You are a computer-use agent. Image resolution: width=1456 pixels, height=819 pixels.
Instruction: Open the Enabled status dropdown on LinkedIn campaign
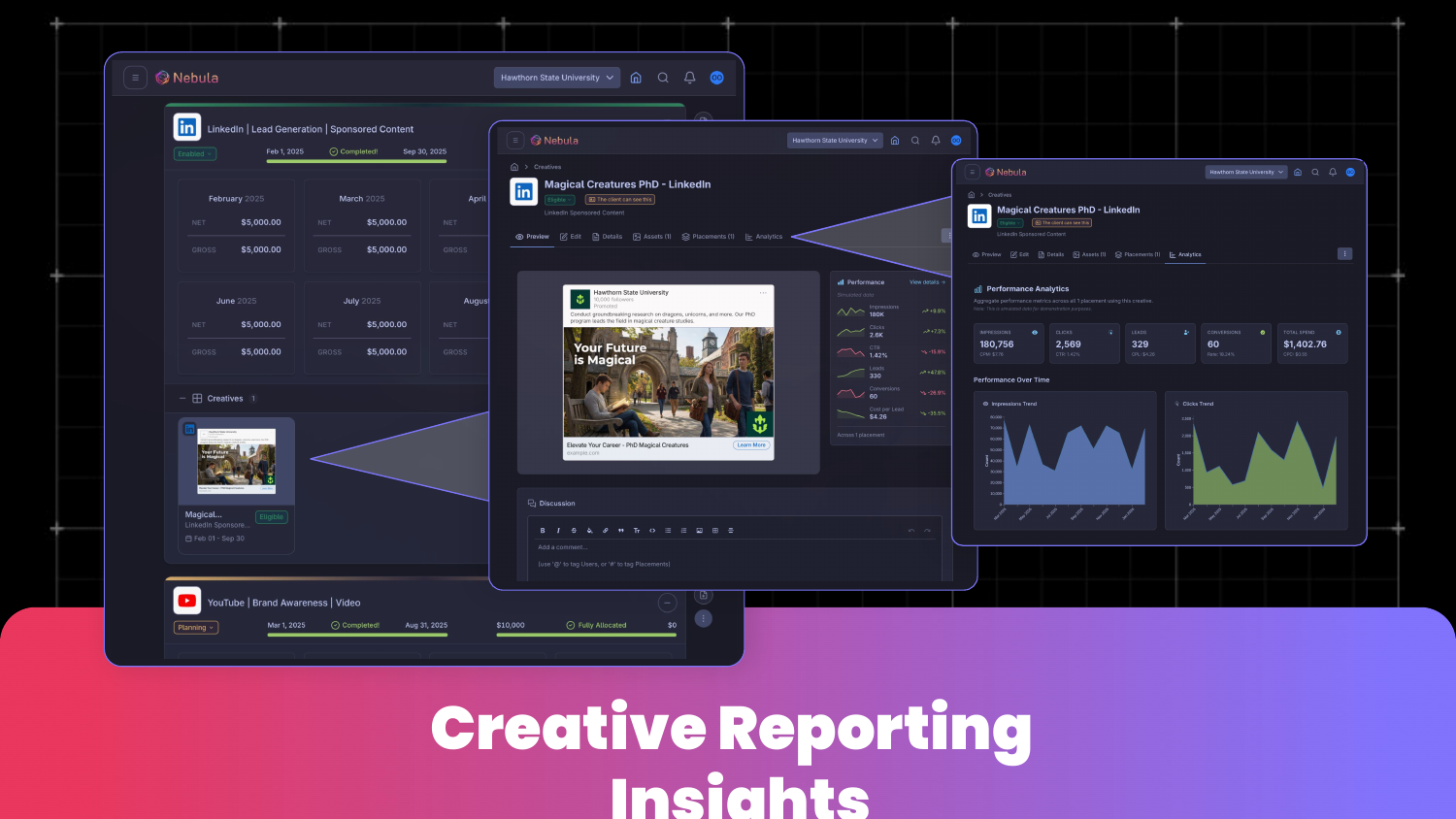point(194,153)
